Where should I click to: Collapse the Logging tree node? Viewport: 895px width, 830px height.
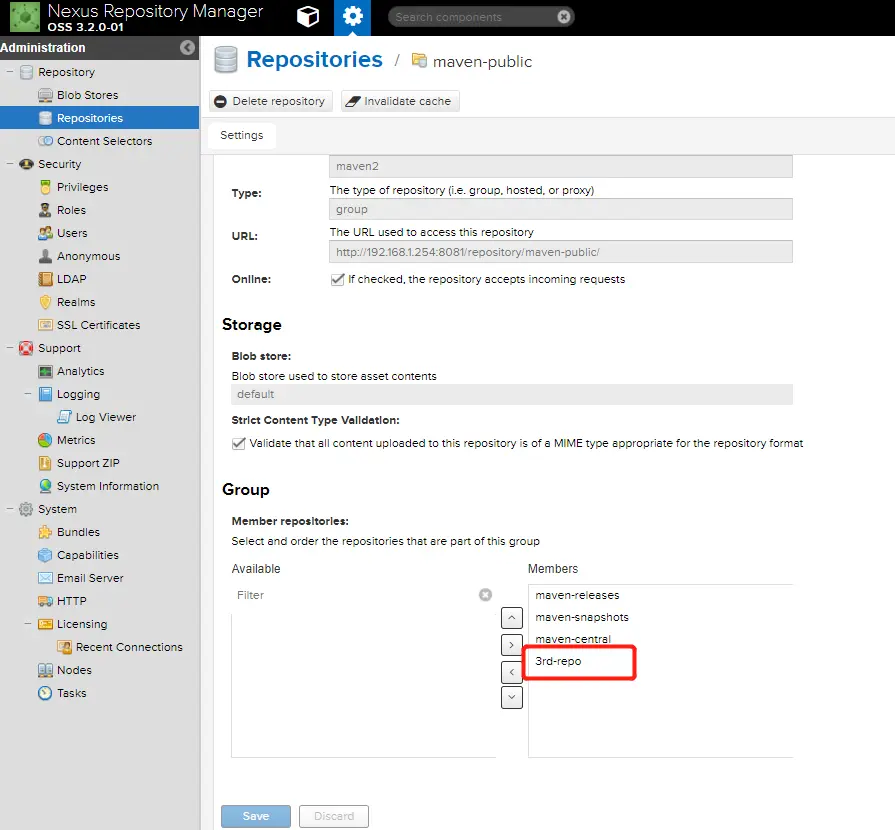[28, 394]
